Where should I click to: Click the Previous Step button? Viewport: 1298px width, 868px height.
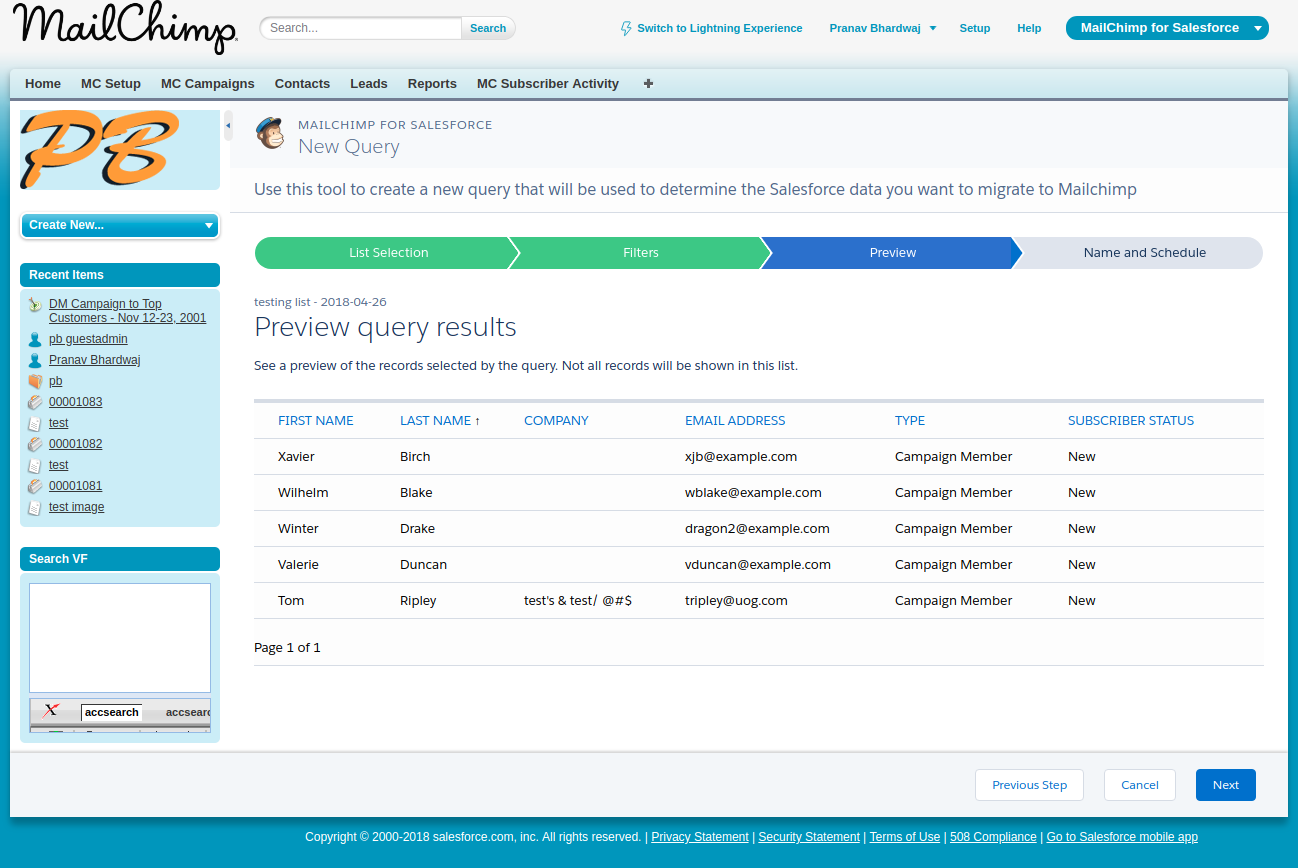tap(1029, 785)
